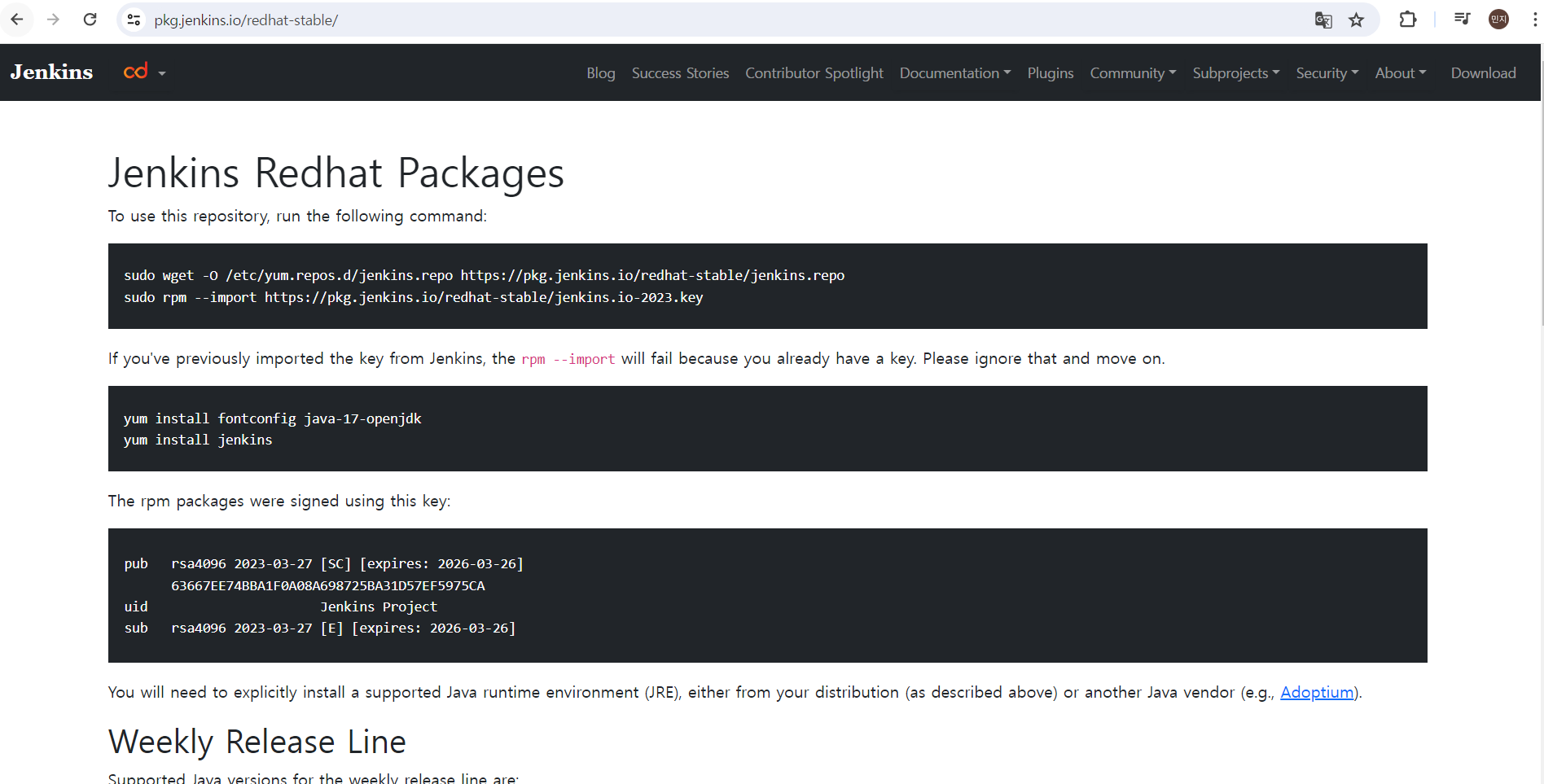The height and width of the screenshot is (784, 1544).
Task: Open the Documentation dropdown menu
Action: point(955,73)
